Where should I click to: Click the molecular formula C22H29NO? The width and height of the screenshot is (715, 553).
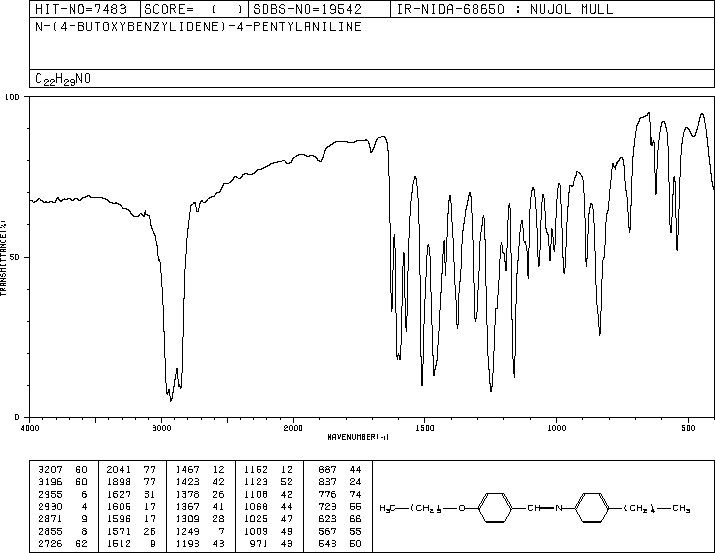pos(63,79)
